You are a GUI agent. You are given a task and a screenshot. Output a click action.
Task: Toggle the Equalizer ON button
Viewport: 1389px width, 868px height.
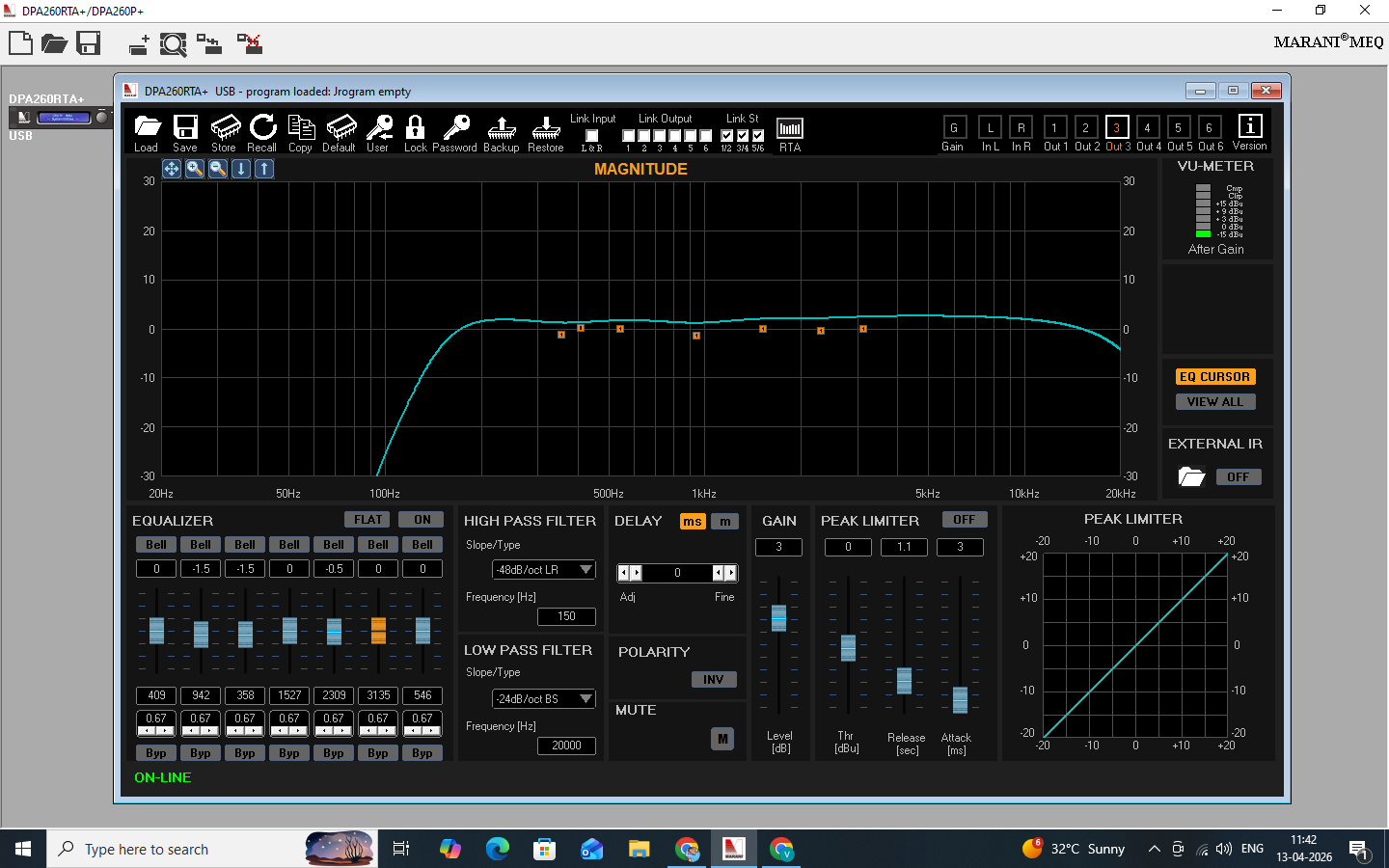[x=422, y=520]
